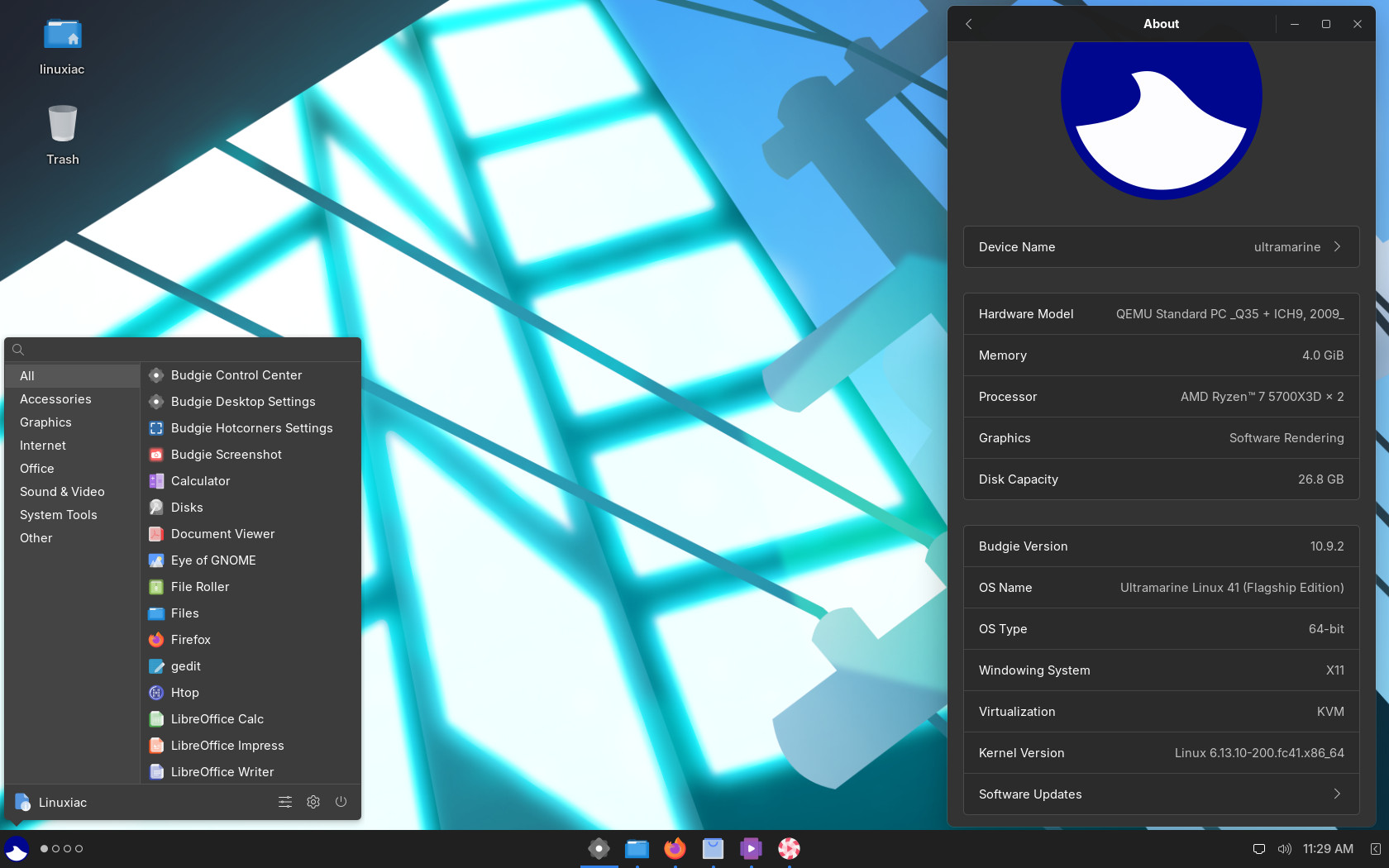Click the Ultramarine logo in About window
Image resolution: width=1389 pixels, height=868 pixels.
click(1161, 120)
